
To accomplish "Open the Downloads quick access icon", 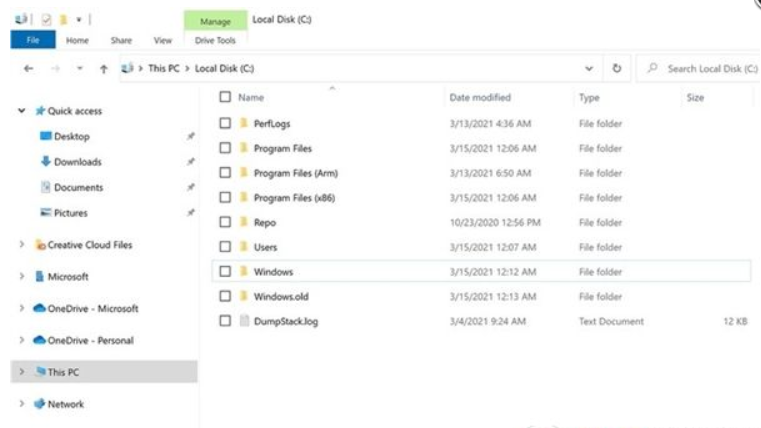I will (45, 161).
